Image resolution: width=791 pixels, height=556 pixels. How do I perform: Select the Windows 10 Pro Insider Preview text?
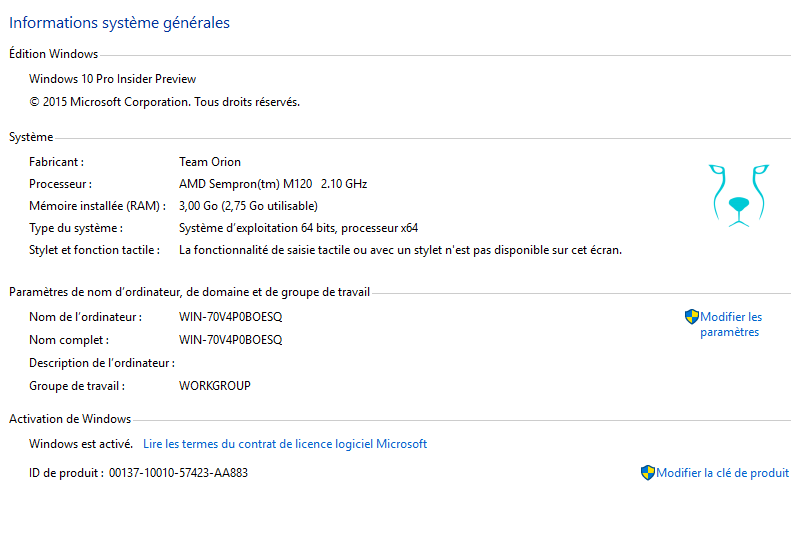coord(112,79)
